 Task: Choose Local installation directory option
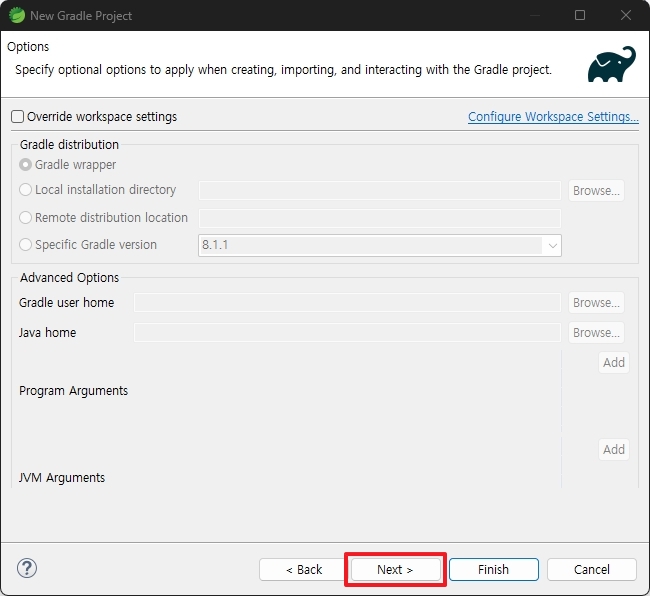point(25,190)
